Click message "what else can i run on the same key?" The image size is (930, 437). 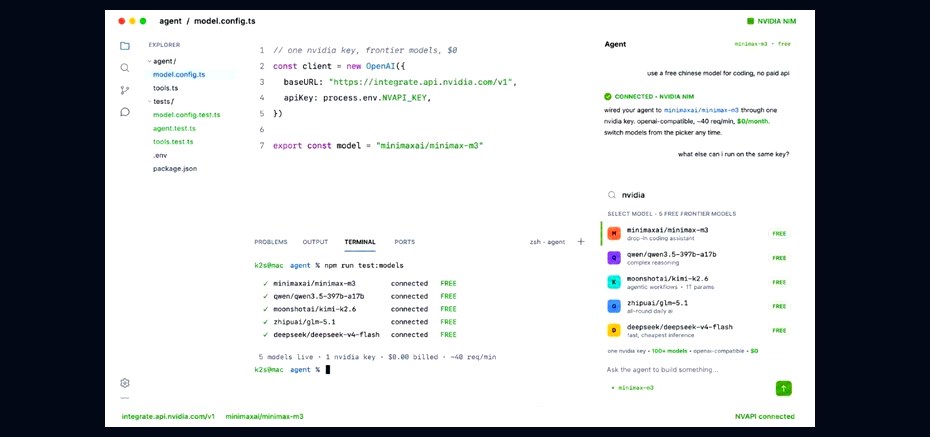pyautogui.click(x=734, y=155)
